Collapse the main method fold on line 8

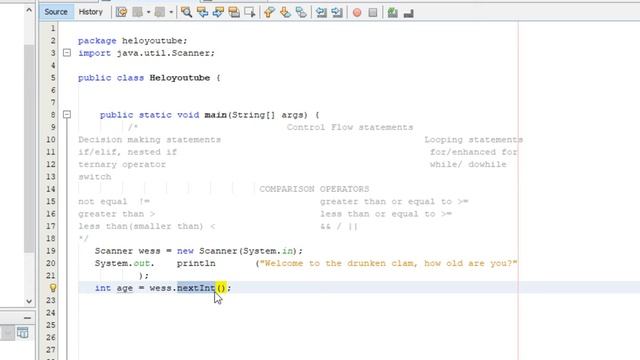click(67, 115)
